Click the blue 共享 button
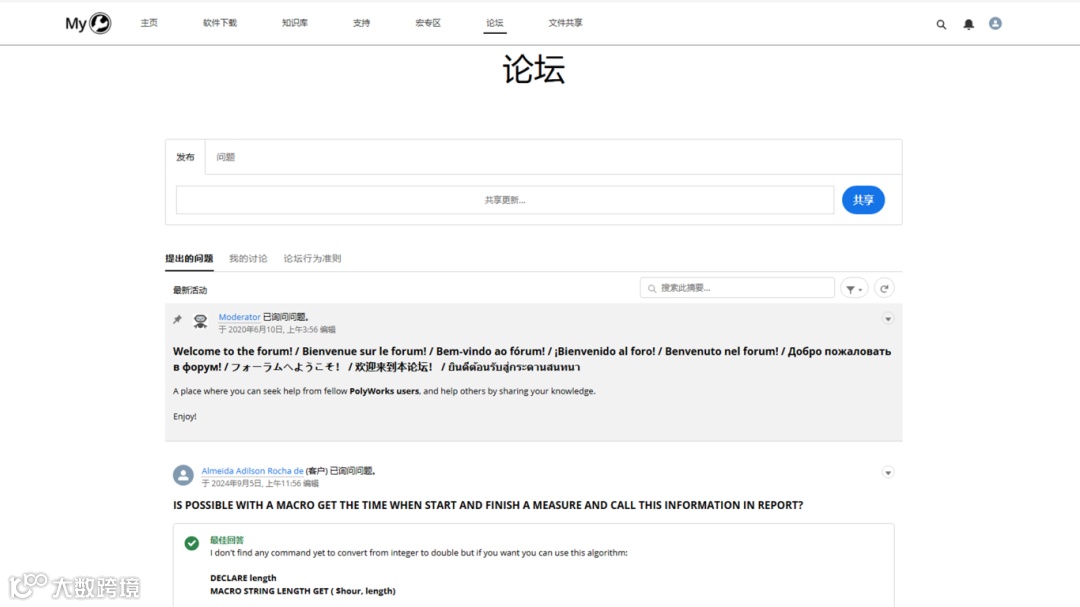 pos(863,200)
